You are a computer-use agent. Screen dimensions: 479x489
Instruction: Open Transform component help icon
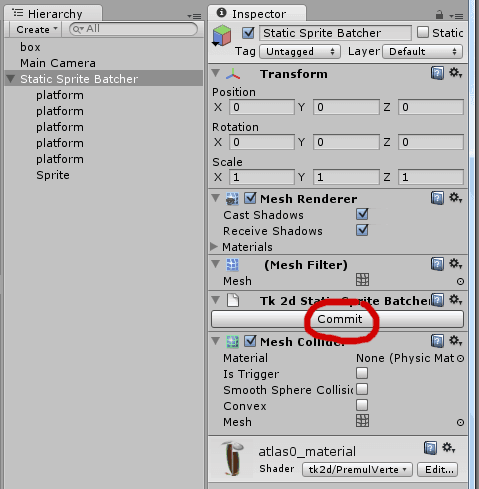(x=437, y=73)
